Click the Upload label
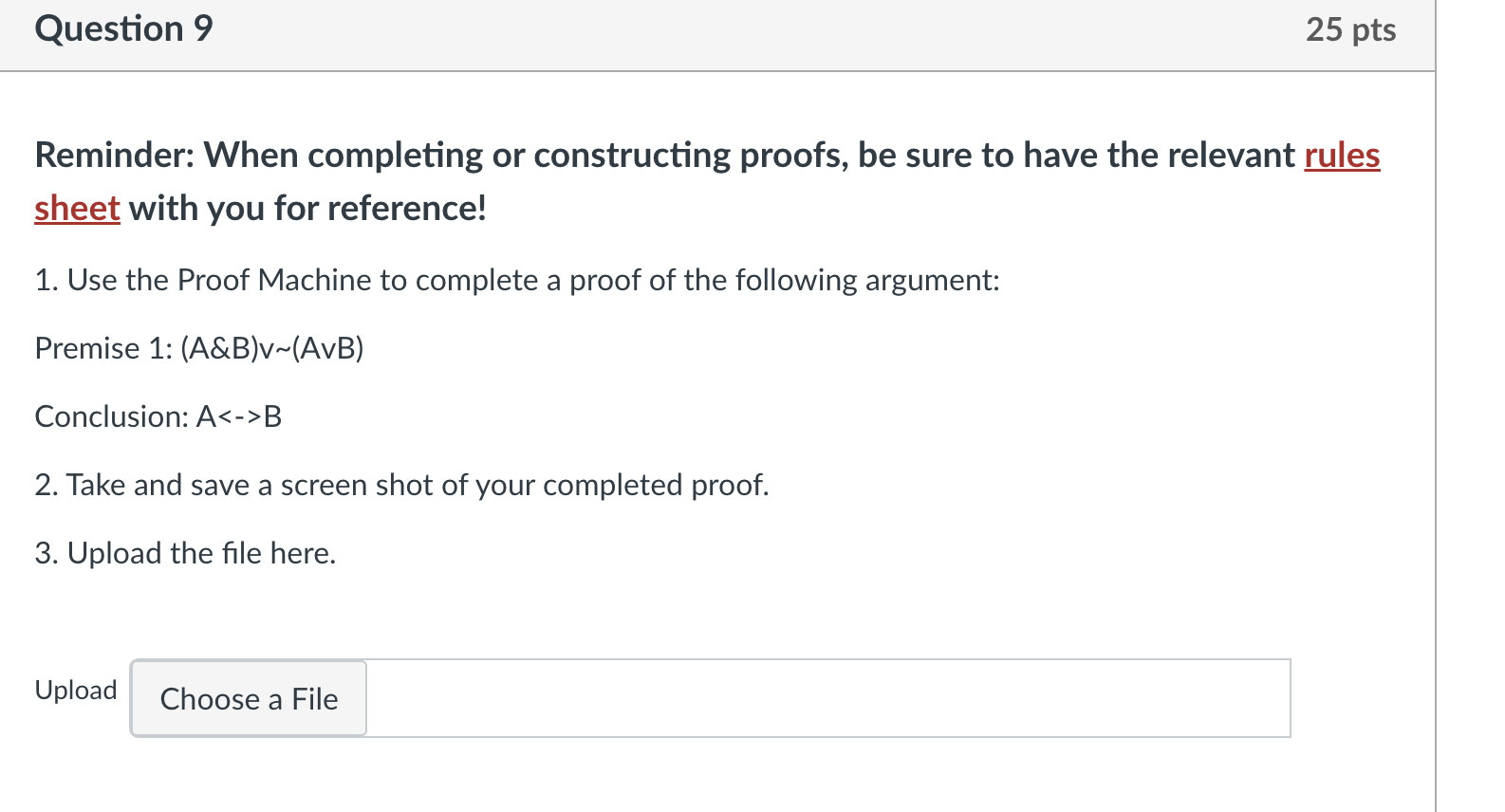1505x812 pixels. tap(76, 691)
